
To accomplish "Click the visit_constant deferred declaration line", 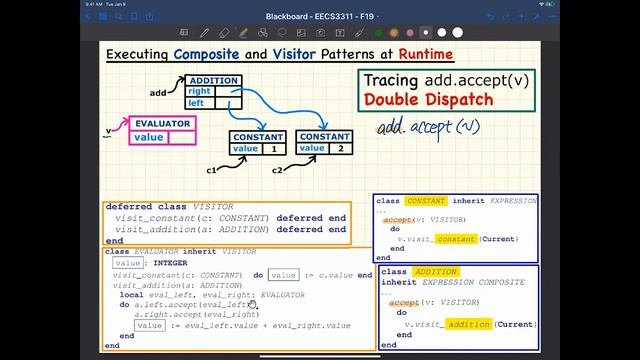I will 230,218.
